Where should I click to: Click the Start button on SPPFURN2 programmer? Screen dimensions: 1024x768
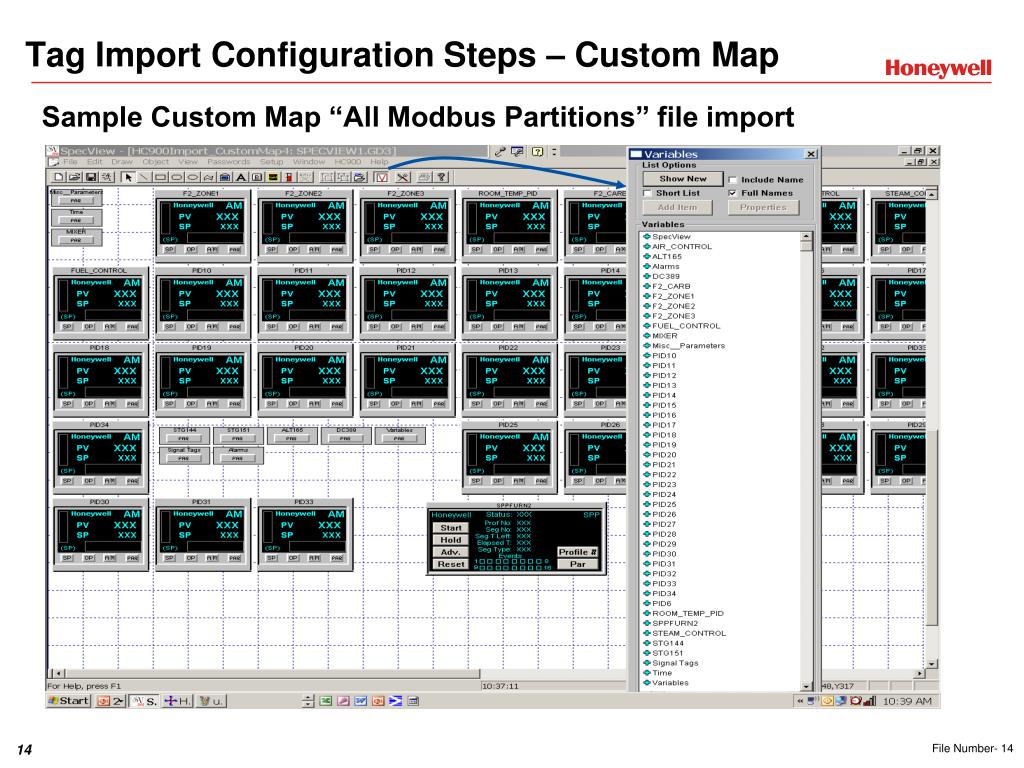451,528
